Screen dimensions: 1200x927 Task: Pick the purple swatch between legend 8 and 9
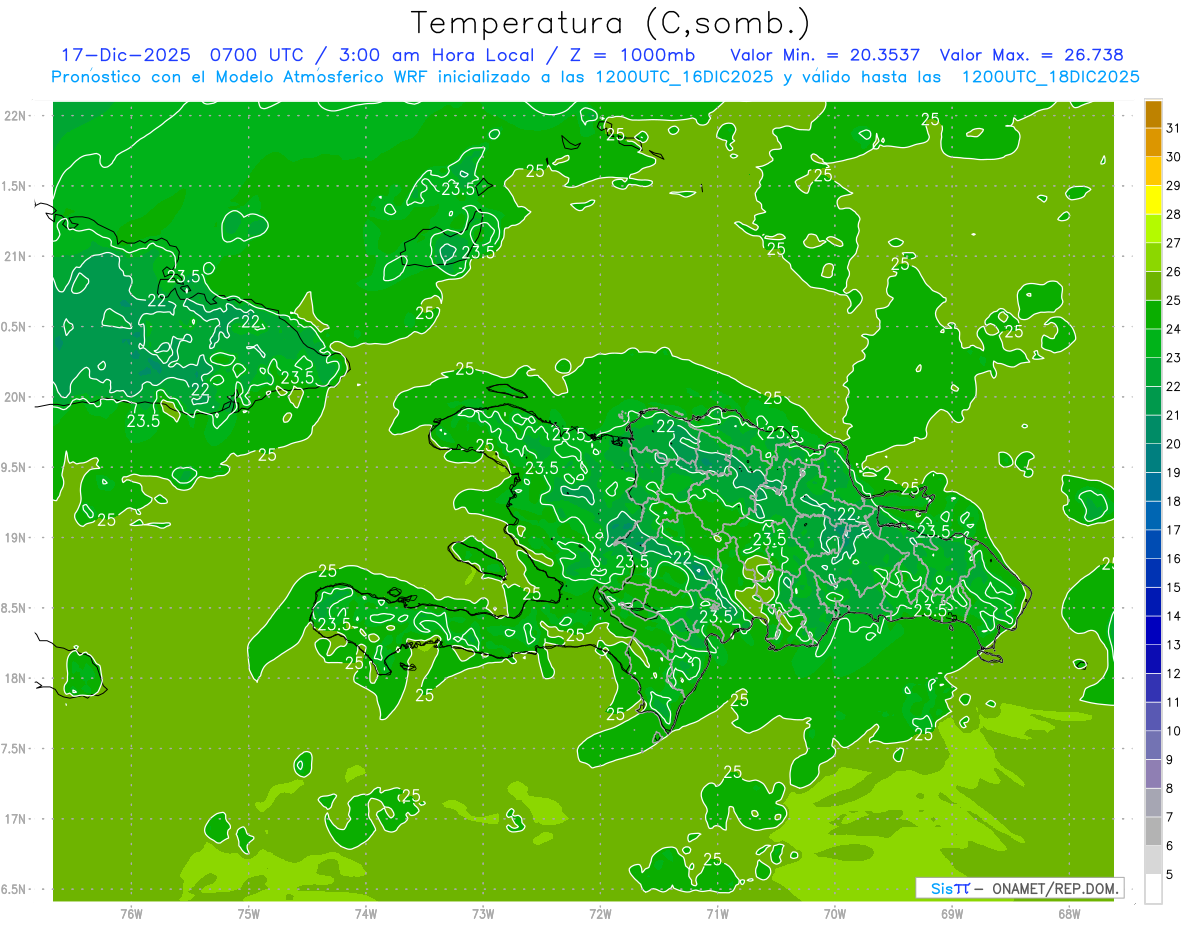[x=1153, y=775]
